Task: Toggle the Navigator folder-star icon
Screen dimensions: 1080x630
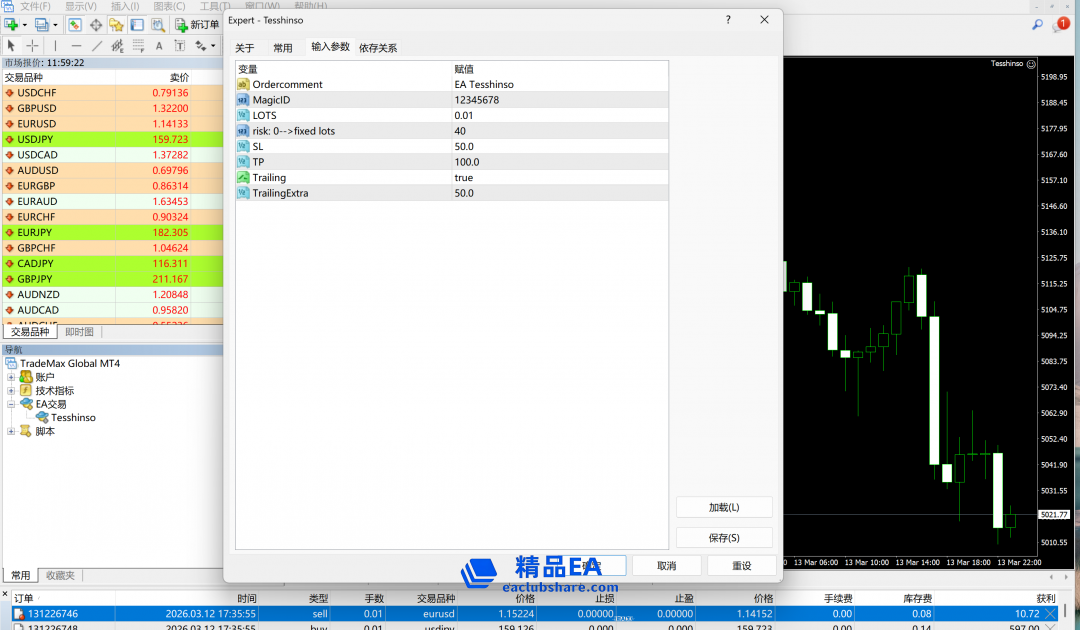Action: (117, 24)
